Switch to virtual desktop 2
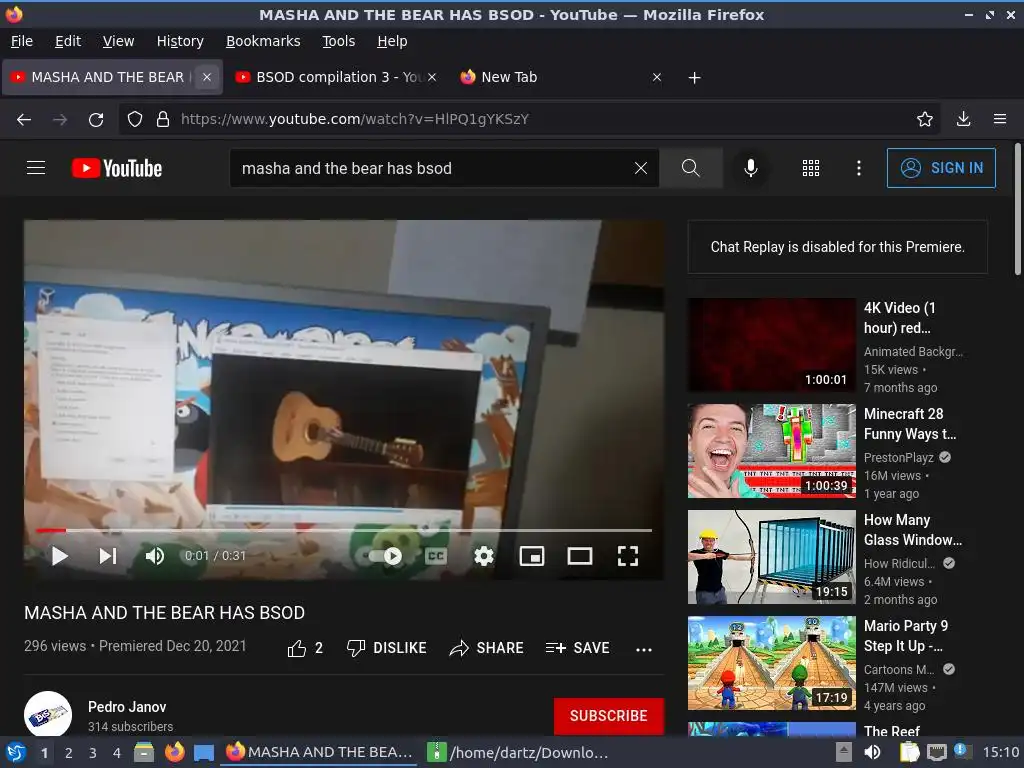Viewport: 1024px width, 768px height. [x=68, y=753]
